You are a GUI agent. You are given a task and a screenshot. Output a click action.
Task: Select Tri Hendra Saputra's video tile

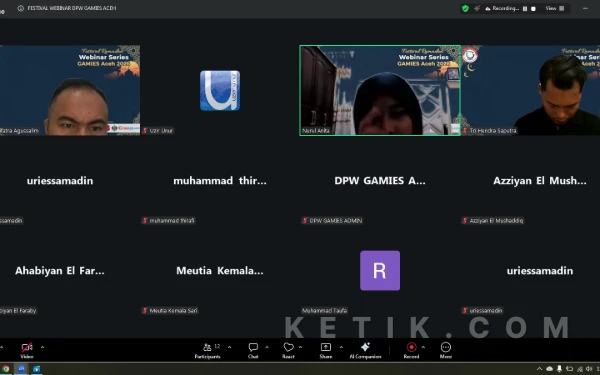click(531, 90)
